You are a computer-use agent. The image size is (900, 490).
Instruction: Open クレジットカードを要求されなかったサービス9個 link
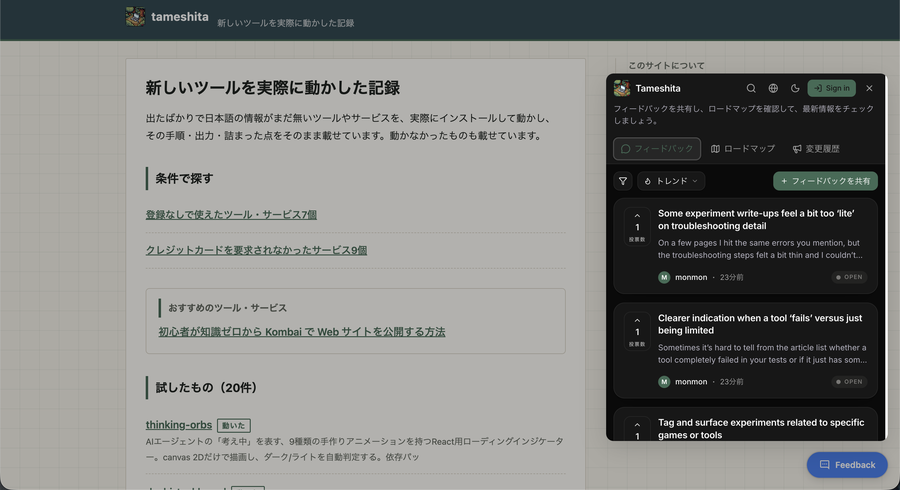coord(257,250)
